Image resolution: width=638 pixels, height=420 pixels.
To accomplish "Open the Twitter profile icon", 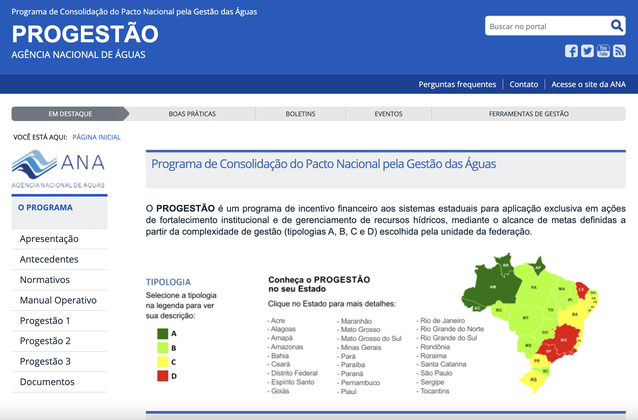I will [587, 51].
